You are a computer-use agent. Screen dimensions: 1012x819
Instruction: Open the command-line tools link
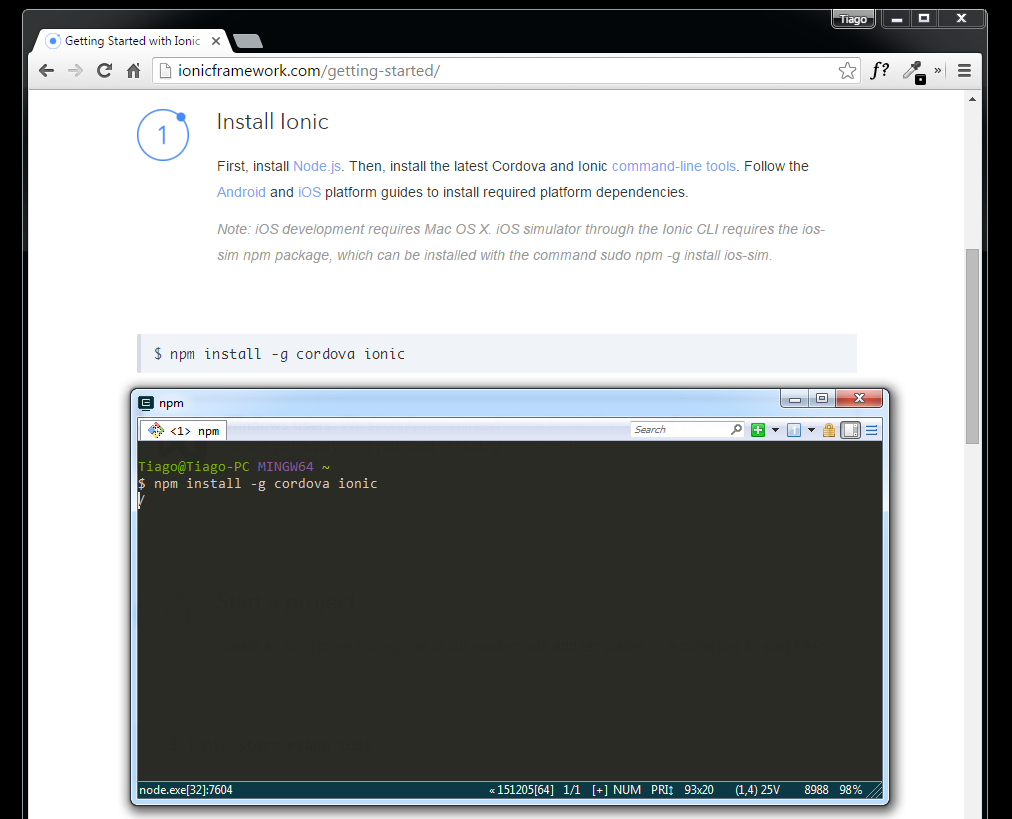(674, 167)
